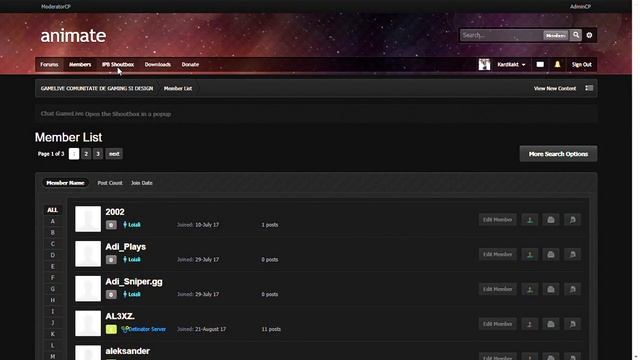Open the Shoutbox in a popup link

pos(128,114)
